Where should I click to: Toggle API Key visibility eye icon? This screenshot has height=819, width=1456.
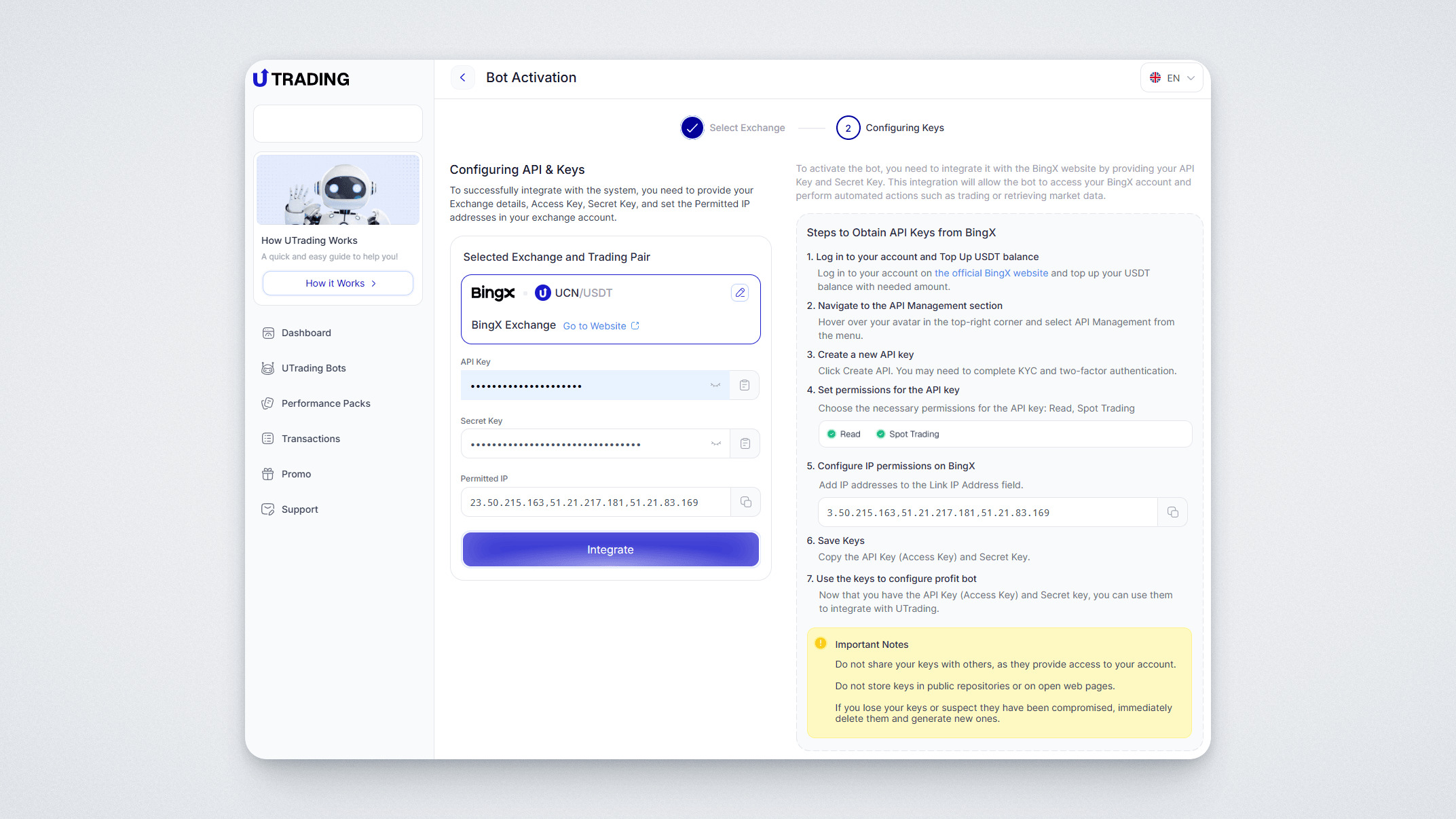click(x=715, y=385)
